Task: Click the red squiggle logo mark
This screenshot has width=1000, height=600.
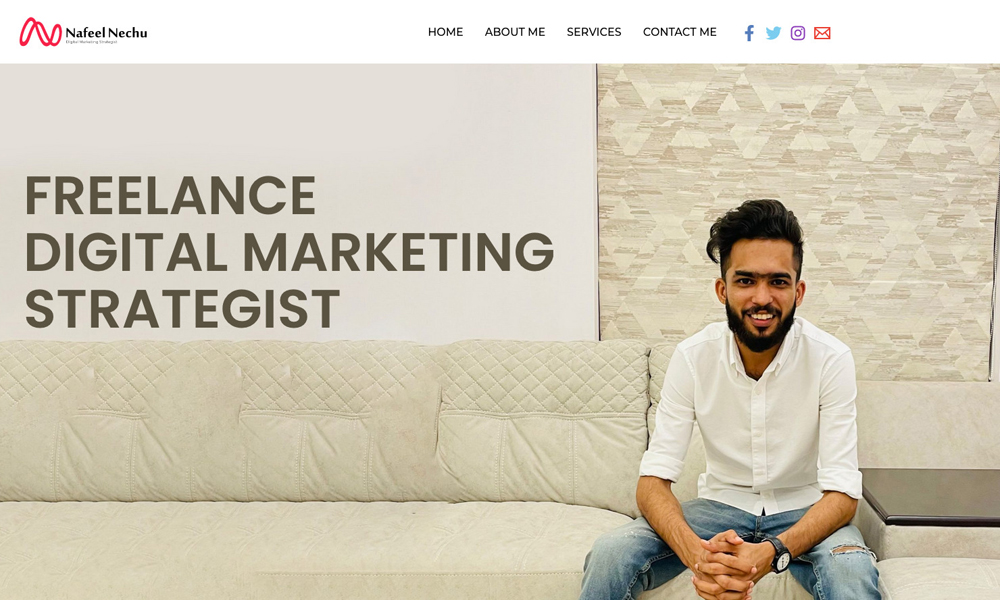Action: (x=40, y=32)
